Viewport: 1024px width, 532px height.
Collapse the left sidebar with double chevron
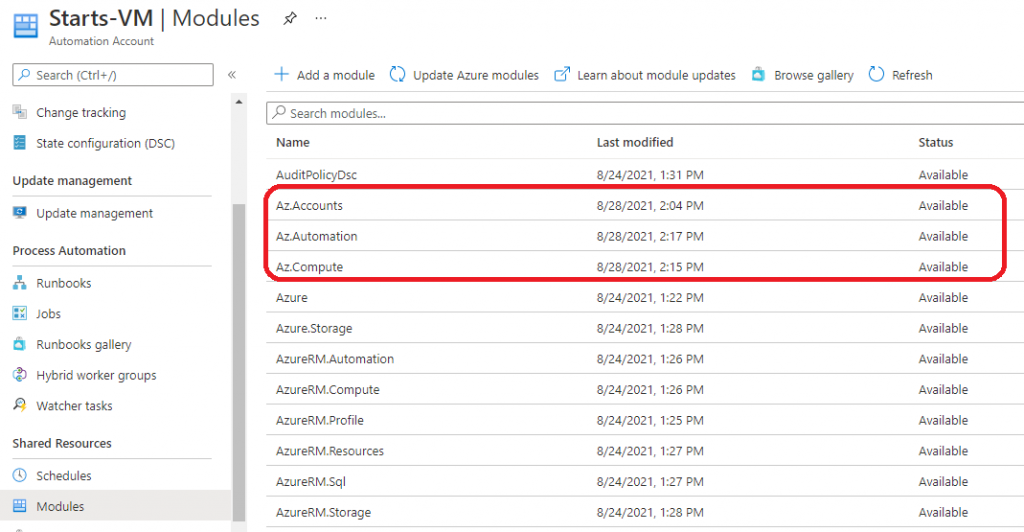(x=232, y=75)
